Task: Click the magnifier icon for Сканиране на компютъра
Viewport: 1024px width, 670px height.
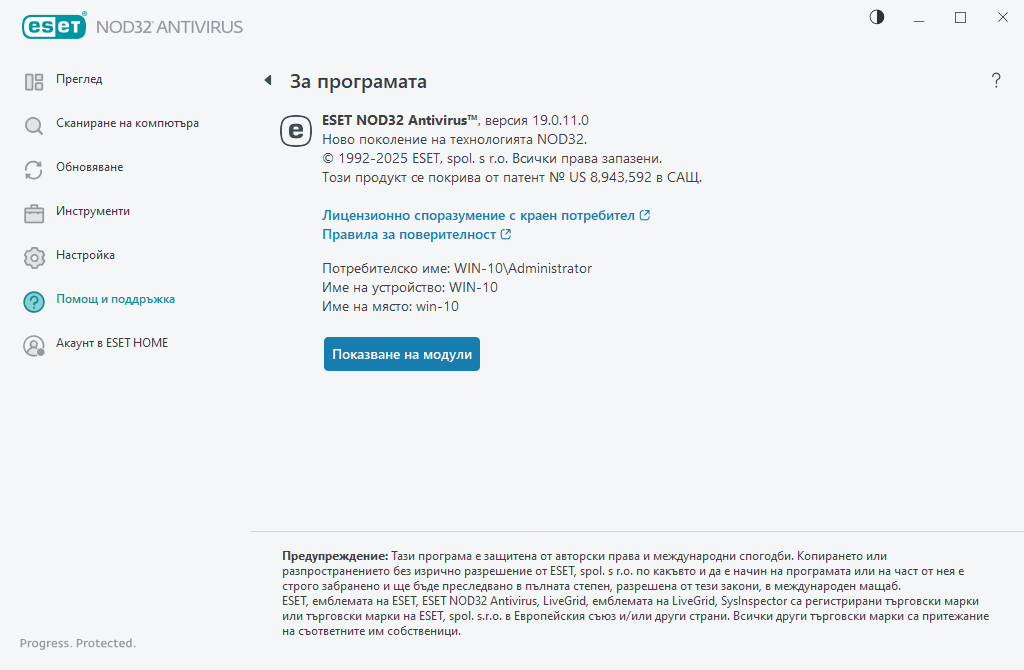Action: pos(34,126)
